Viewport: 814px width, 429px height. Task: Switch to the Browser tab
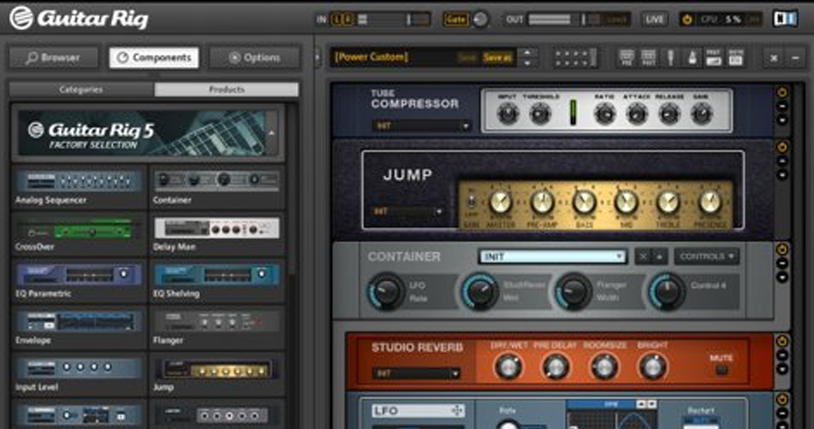[53, 57]
